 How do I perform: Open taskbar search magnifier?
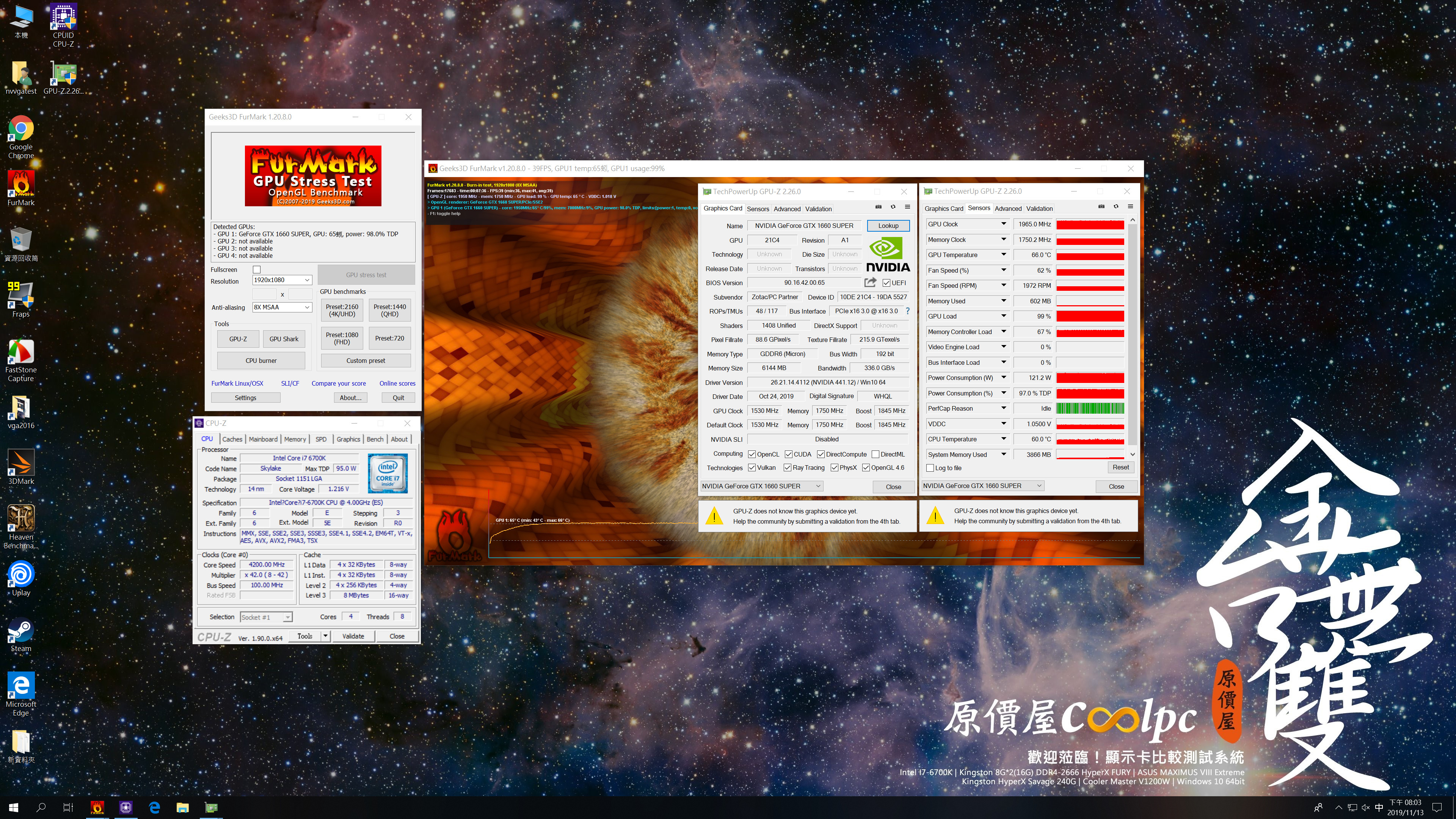pos(41,807)
